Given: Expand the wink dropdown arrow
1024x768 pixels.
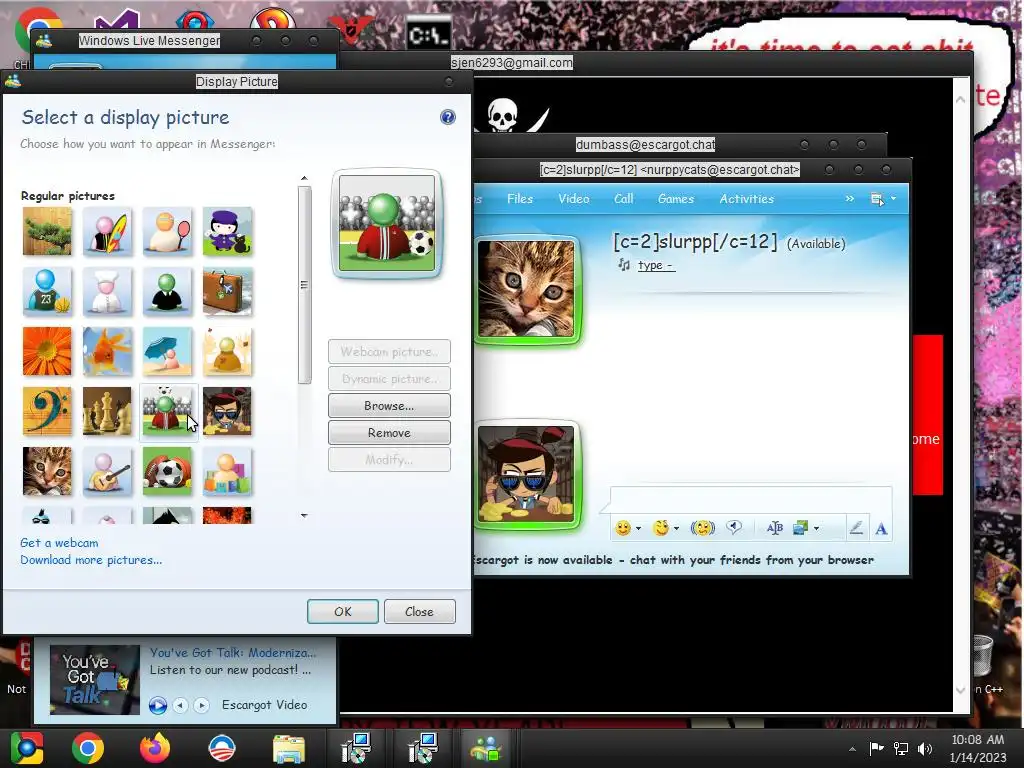Looking at the screenshot, I should coord(677,528).
